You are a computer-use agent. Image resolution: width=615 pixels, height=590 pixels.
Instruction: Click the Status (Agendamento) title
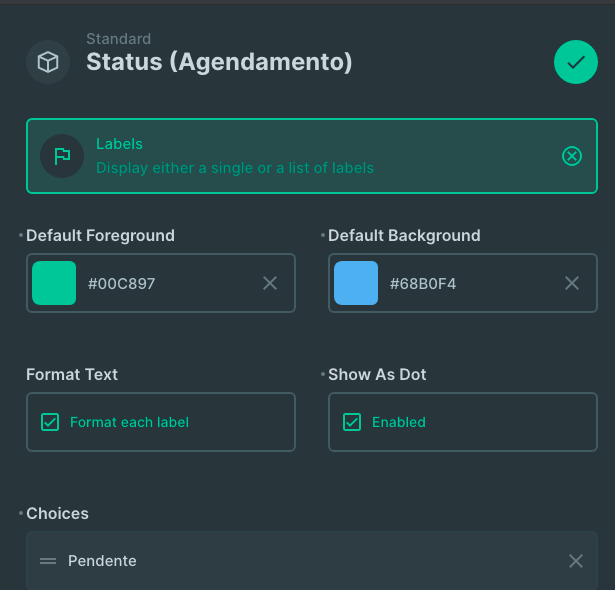click(x=219, y=62)
